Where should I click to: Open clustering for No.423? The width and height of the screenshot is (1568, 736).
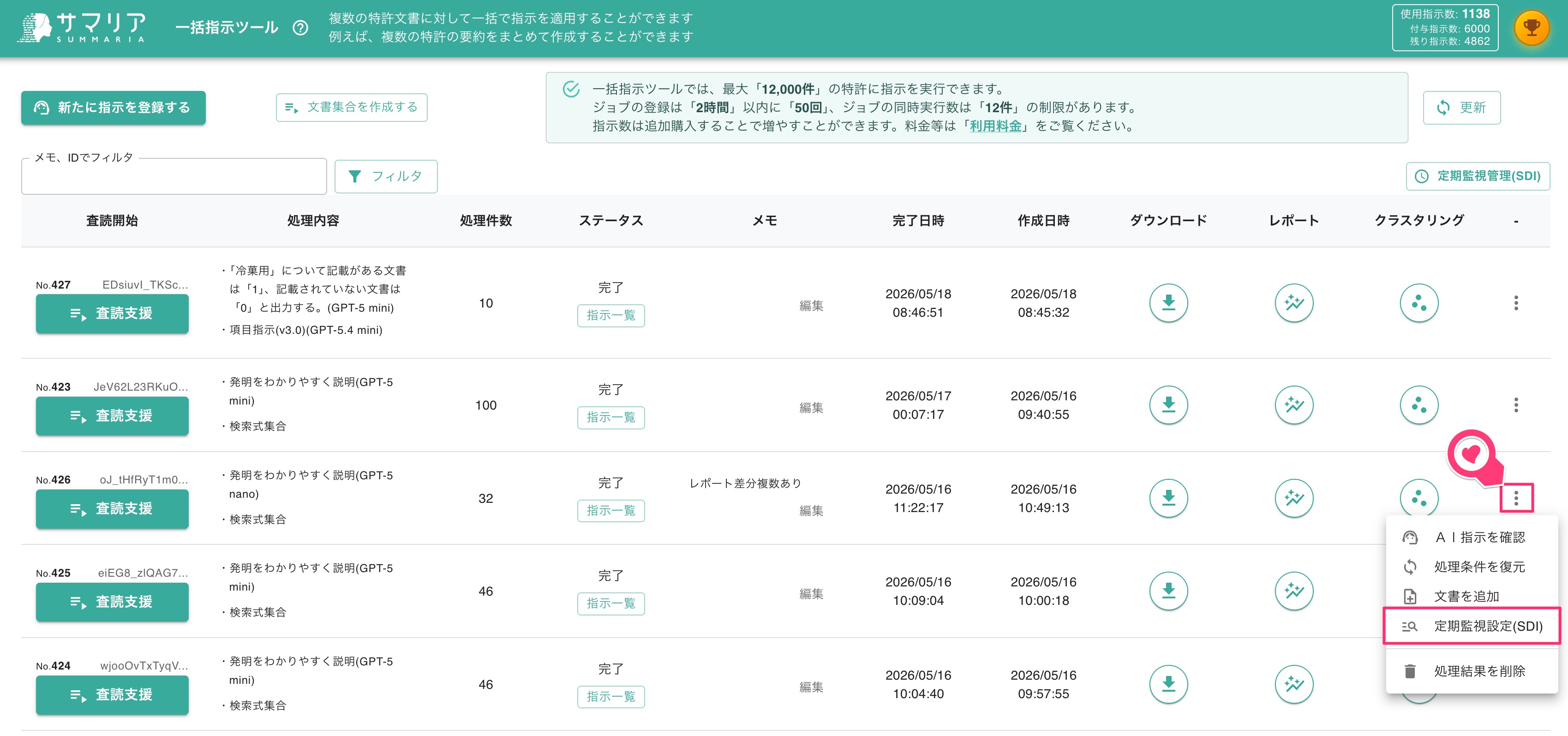point(1419,405)
